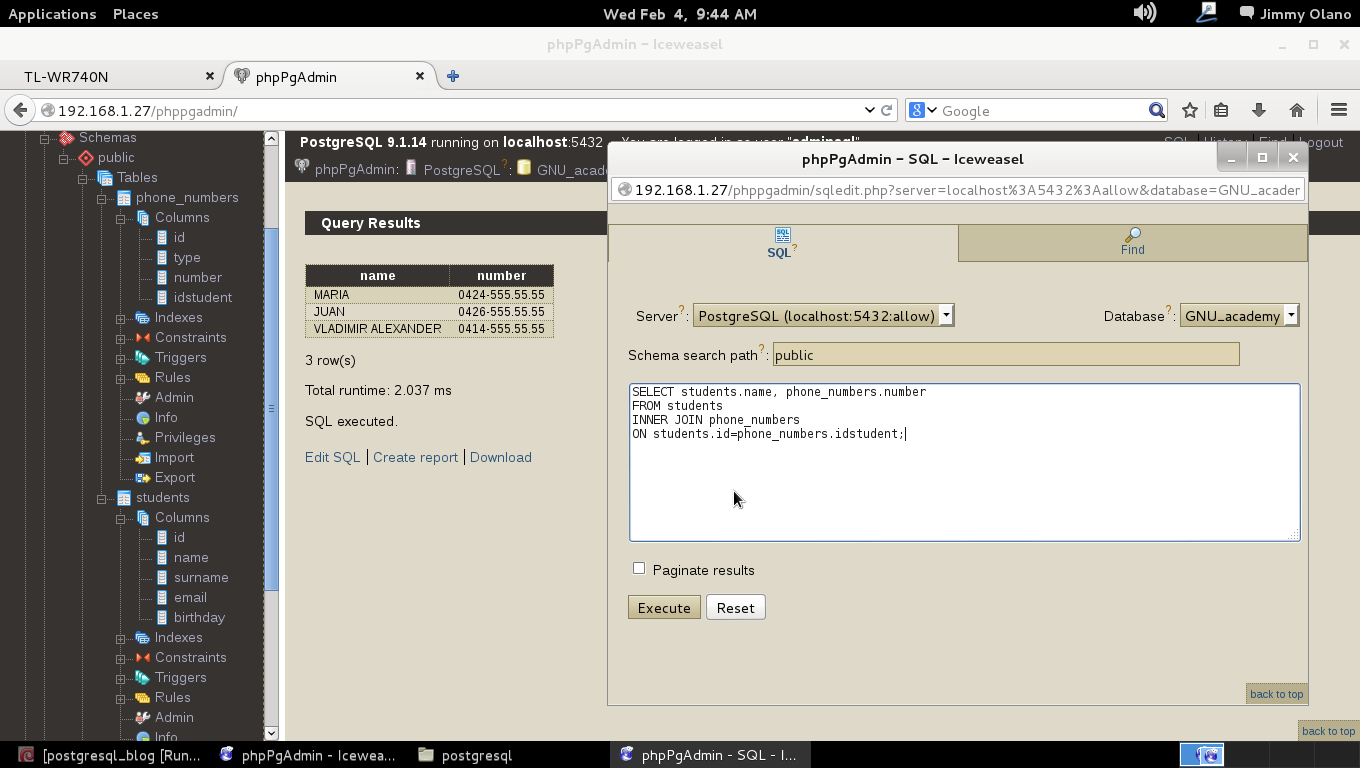The height and width of the screenshot is (768, 1360).
Task: Click the Schema search path field
Action: coord(1005,354)
